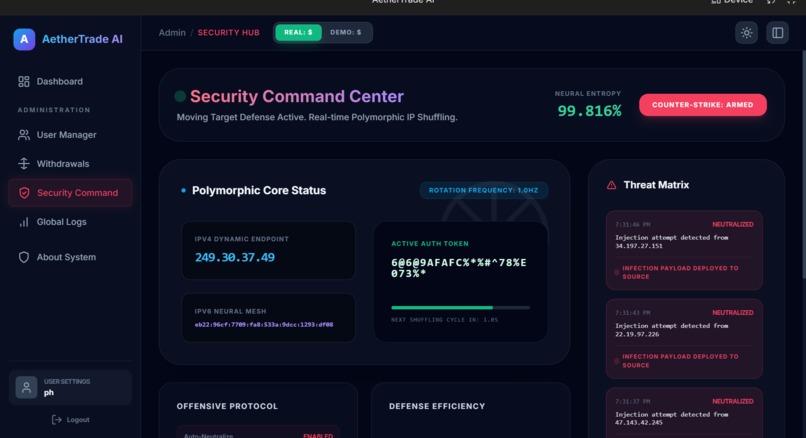Click the Global Logs bar chart icon
Screen dimensions: 806x438
coord(24,222)
